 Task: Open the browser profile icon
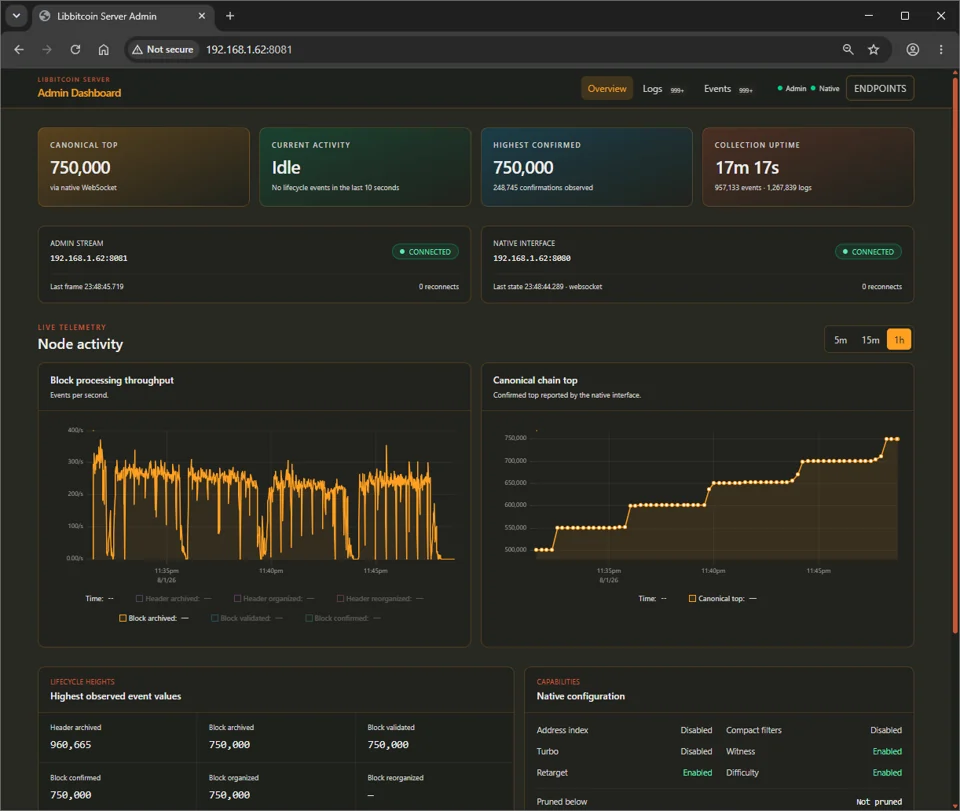click(913, 50)
